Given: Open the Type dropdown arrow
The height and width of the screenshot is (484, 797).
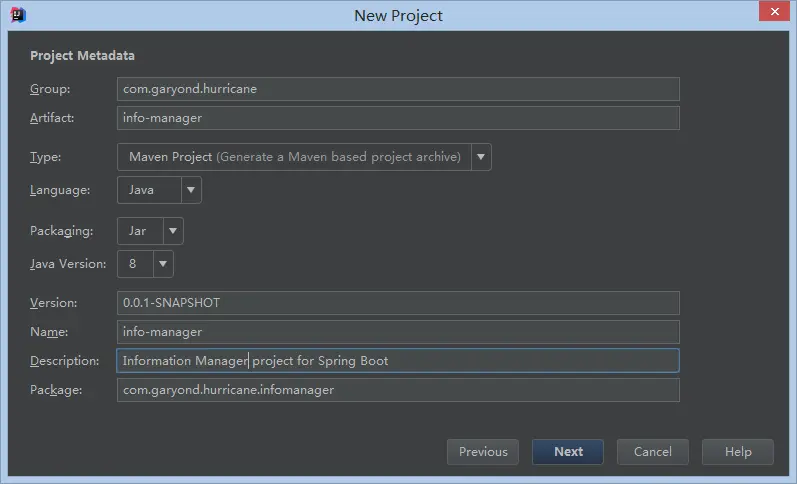Looking at the screenshot, I should (481, 157).
